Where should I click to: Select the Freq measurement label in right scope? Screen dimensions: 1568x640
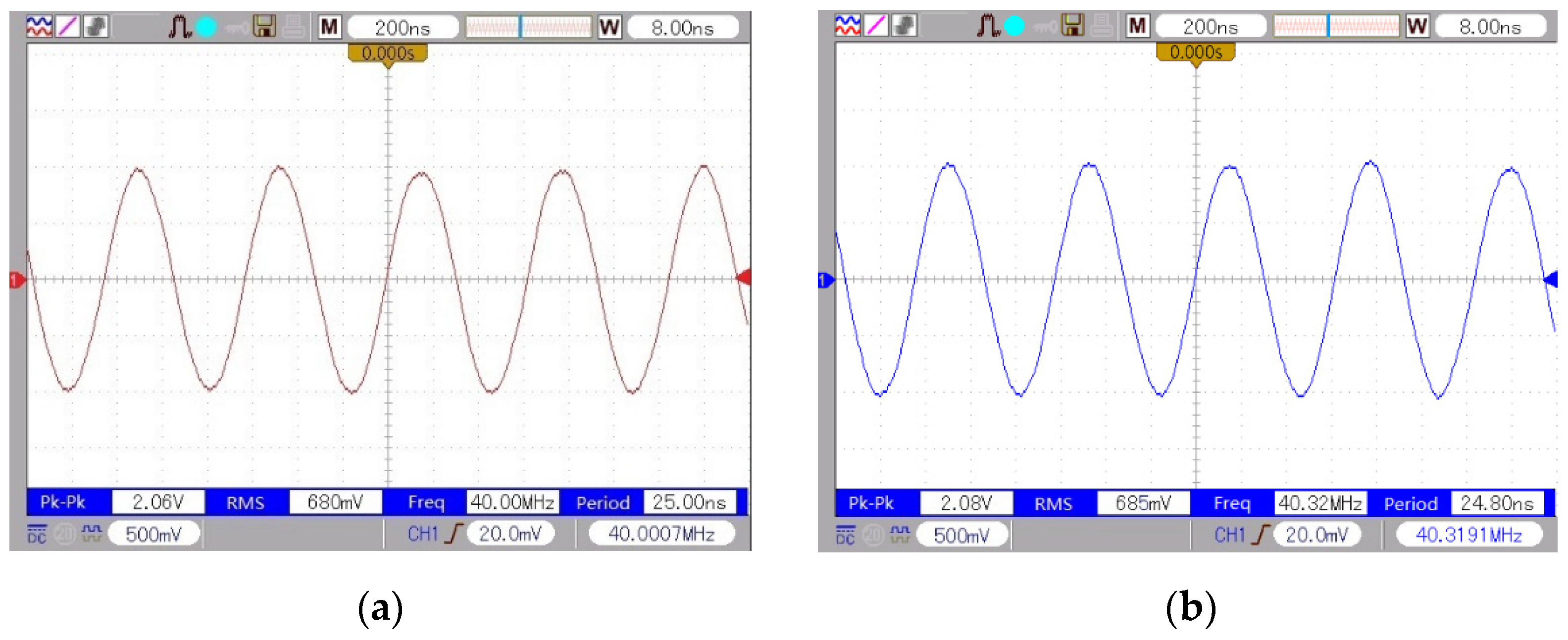1232,503
